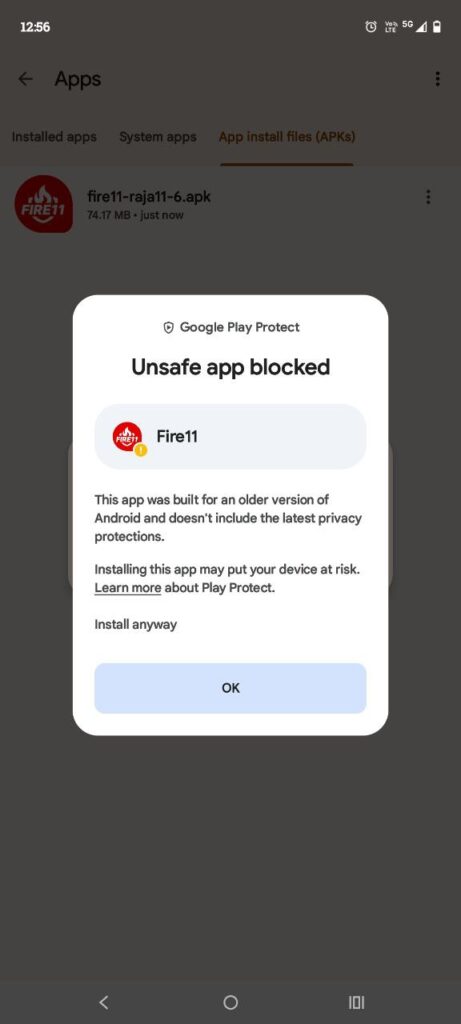Tap the Fire11 warning app icon in dialog
This screenshot has height=1024, width=461.
[x=129, y=438]
